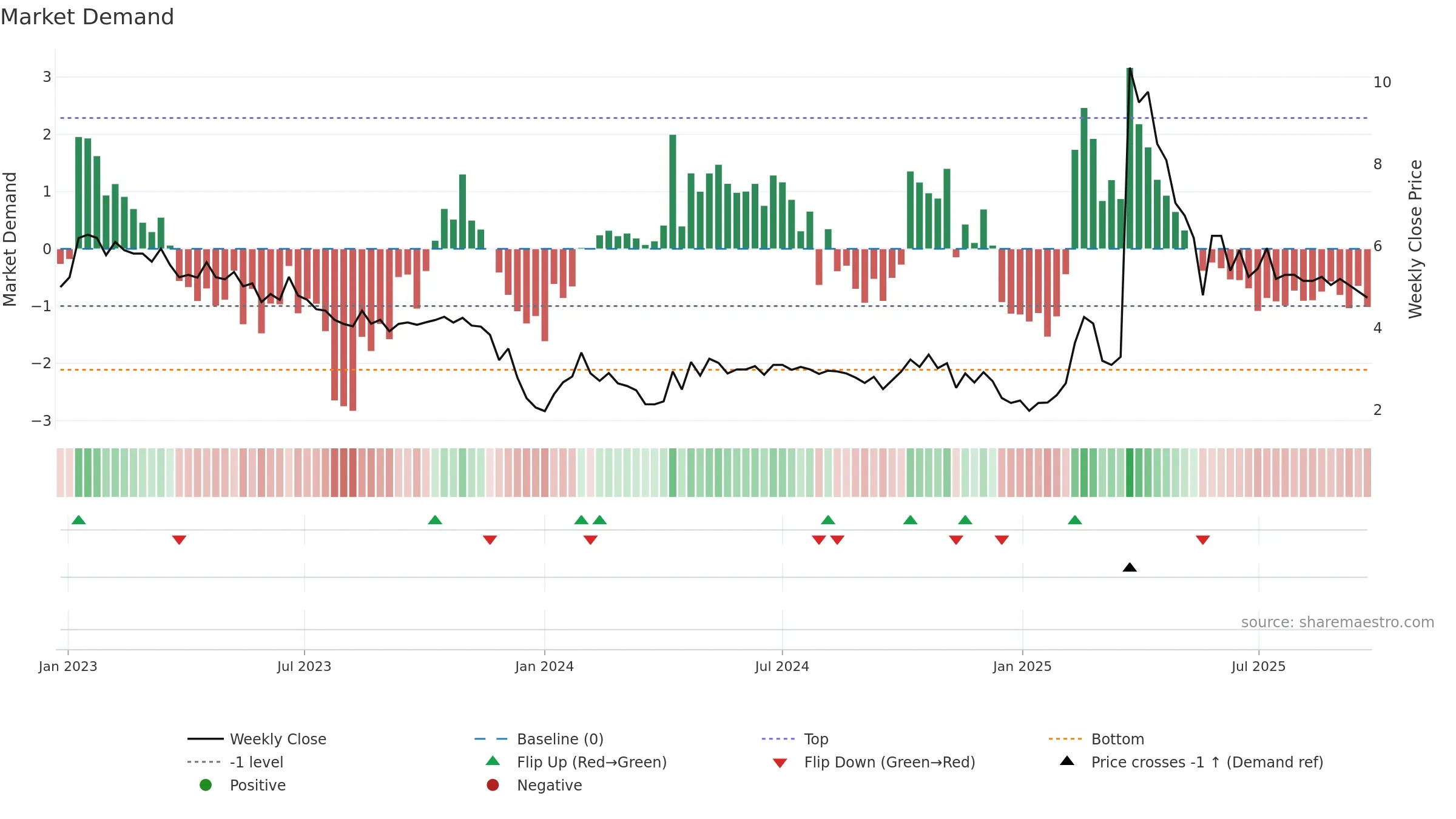The width and height of the screenshot is (1456, 819).
Task: Click the last red flip-down marker before Jul 2025
Action: (1203, 540)
